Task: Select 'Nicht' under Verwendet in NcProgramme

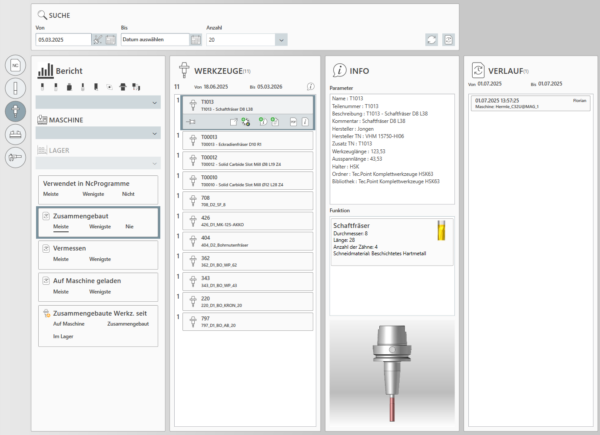Action: (x=128, y=194)
